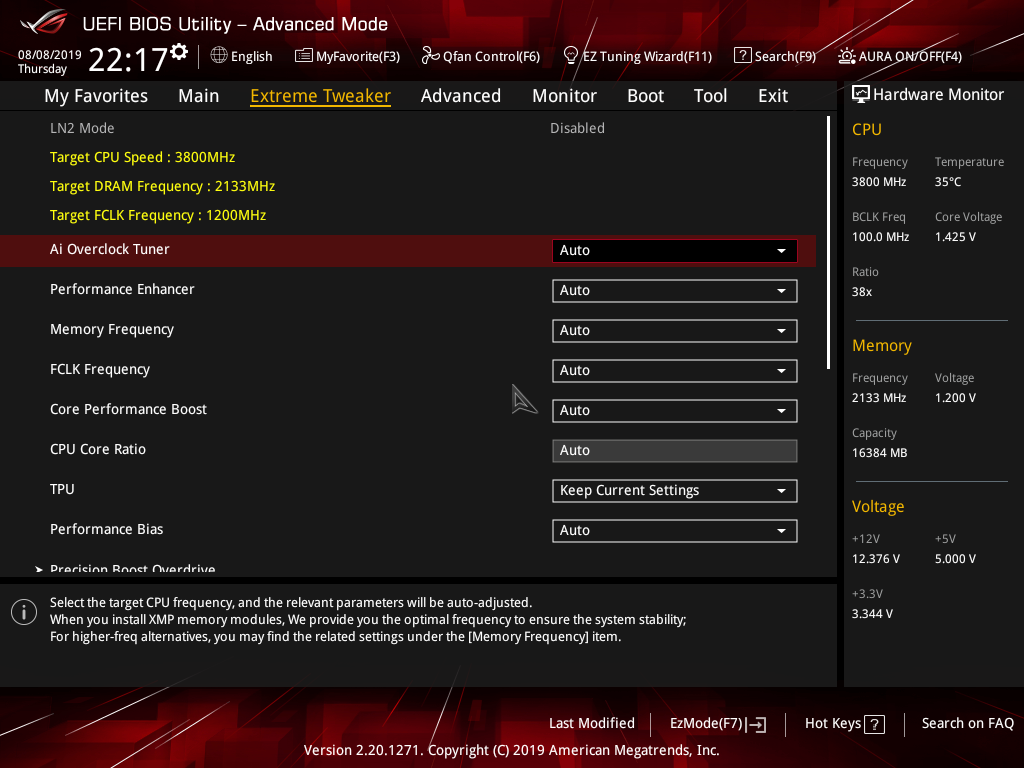This screenshot has height=768, width=1024.
Task: Launch the EZ Tuning Wizard
Action: click(570, 56)
